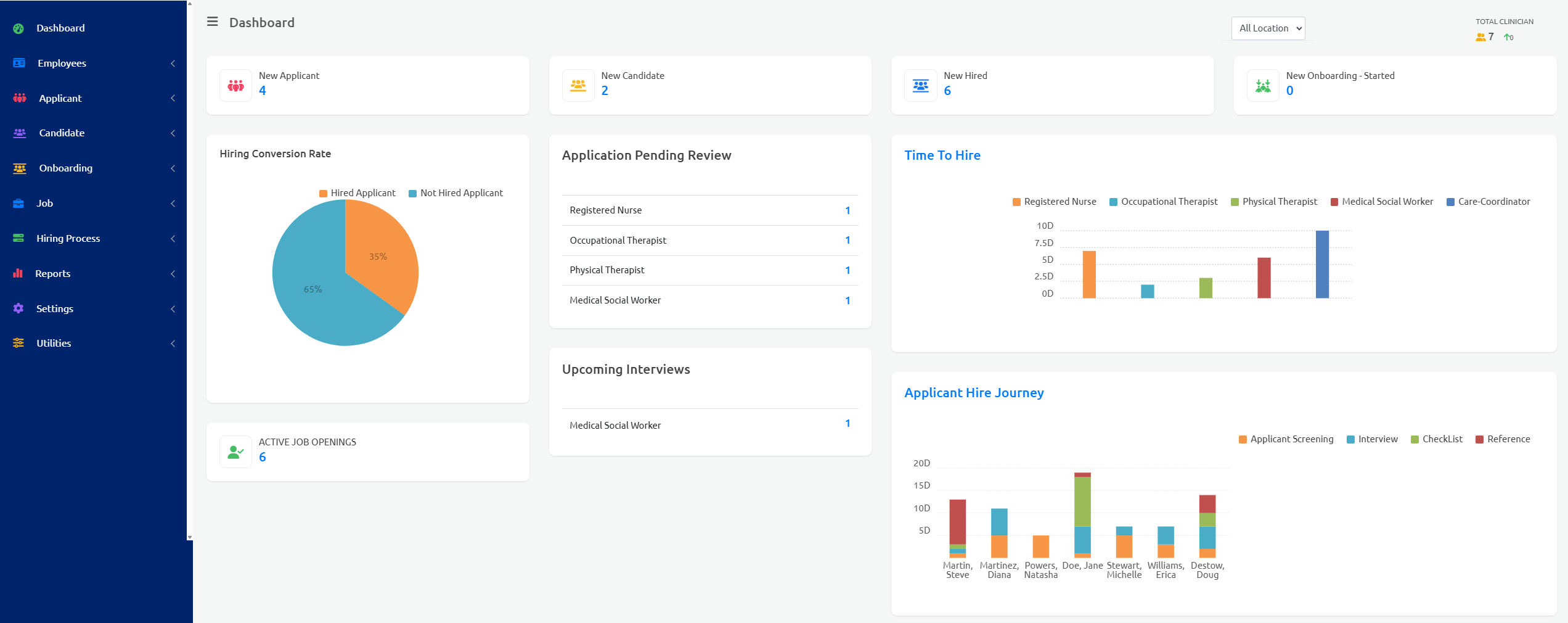Expand the Job menu chevron
The image size is (1568, 623).
[173, 203]
